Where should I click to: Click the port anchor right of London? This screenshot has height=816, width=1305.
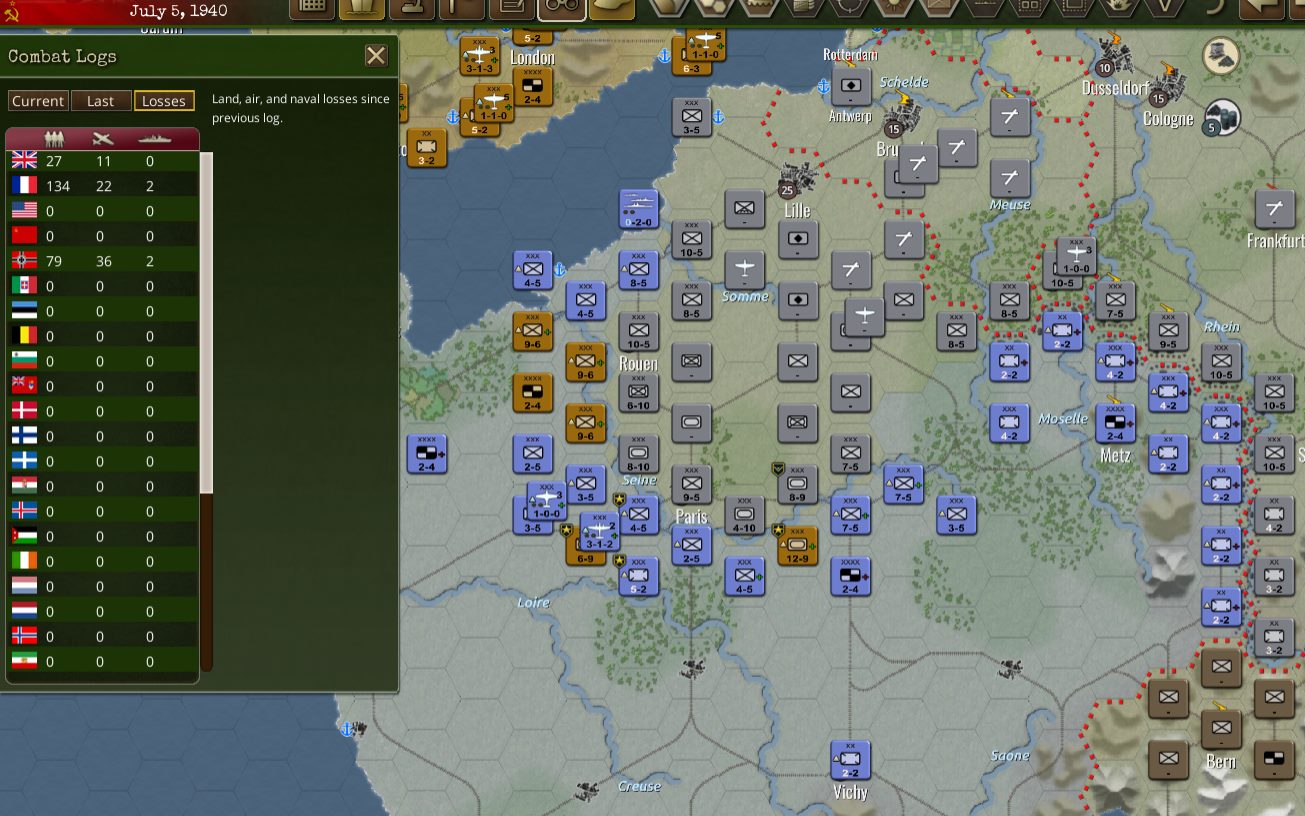pos(664,56)
